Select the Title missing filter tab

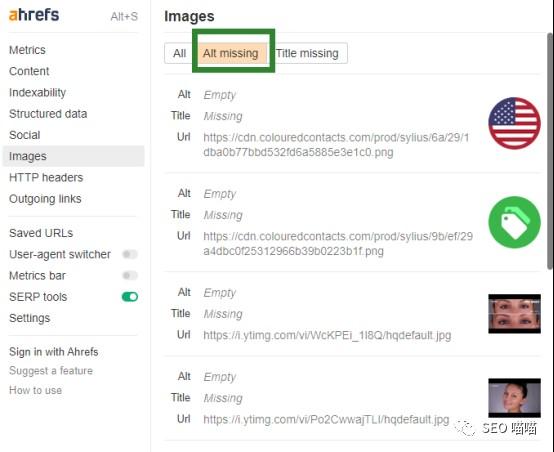pyautogui.click(x=307, y=53)
